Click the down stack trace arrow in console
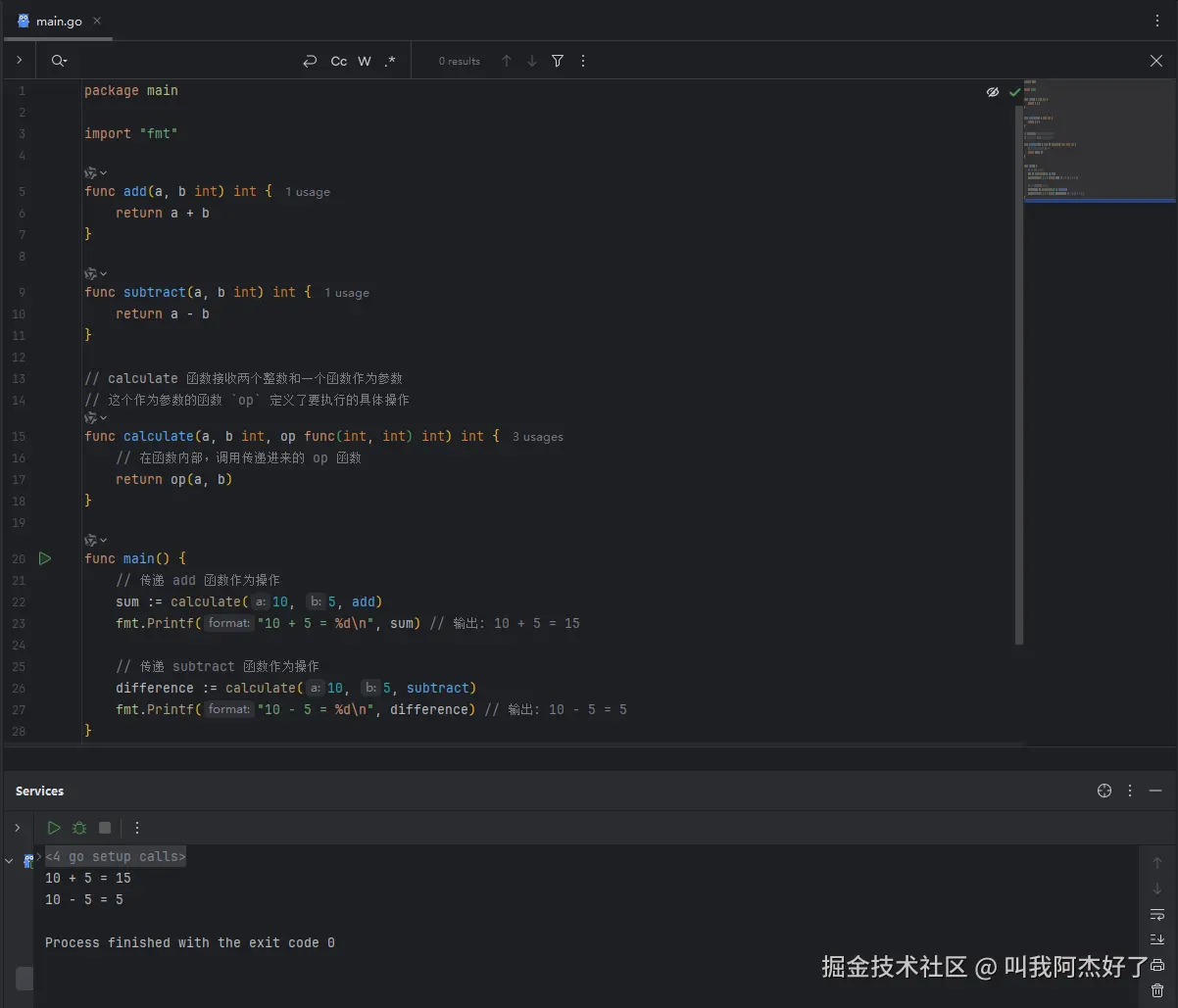The width and height of the screenshot is (1178, 1008). coord(1157,888)
